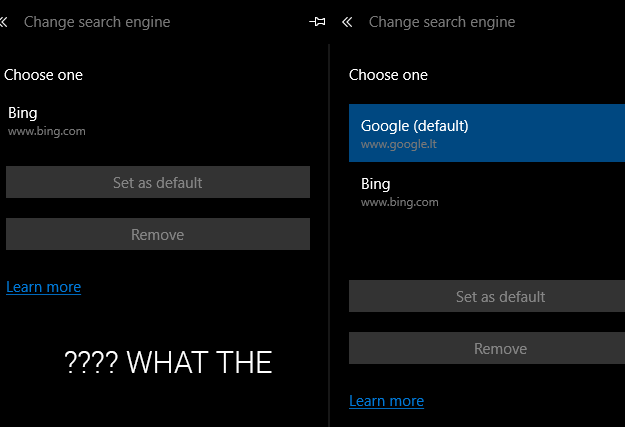Click the right panel's Change search engine title
The width and height of the screenshot is (625, 427).
(x=442, y=22)
